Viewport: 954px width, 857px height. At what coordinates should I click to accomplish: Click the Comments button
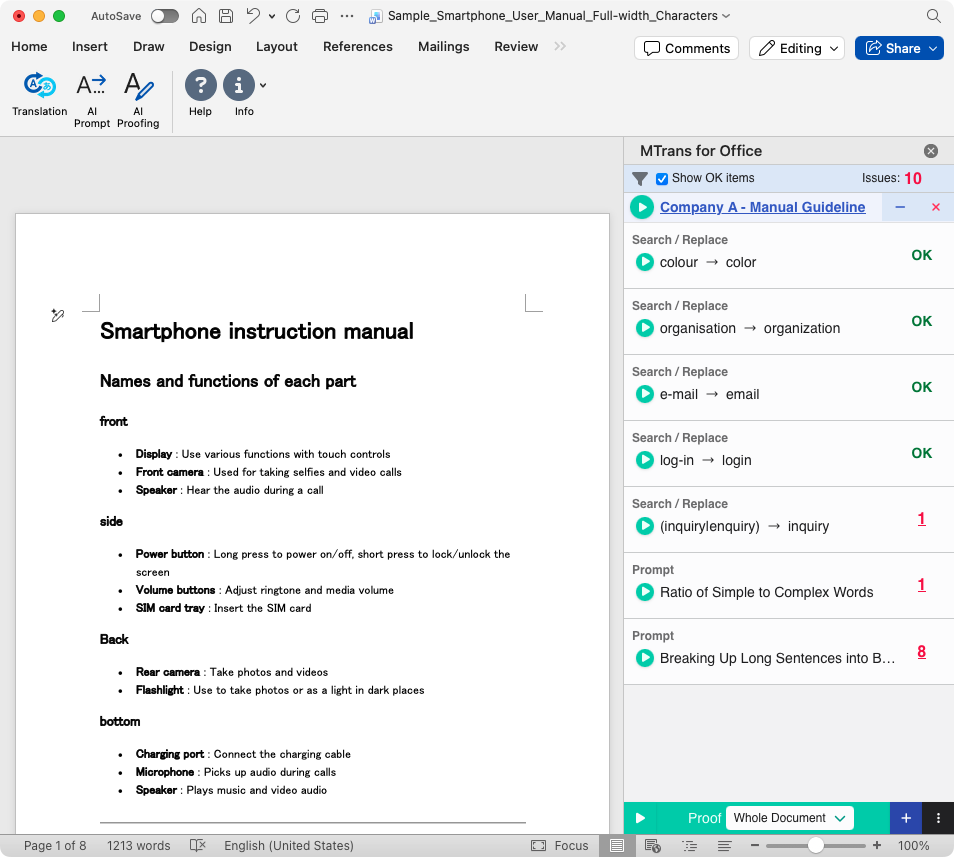pyautogui.click(x=686, y=48)
